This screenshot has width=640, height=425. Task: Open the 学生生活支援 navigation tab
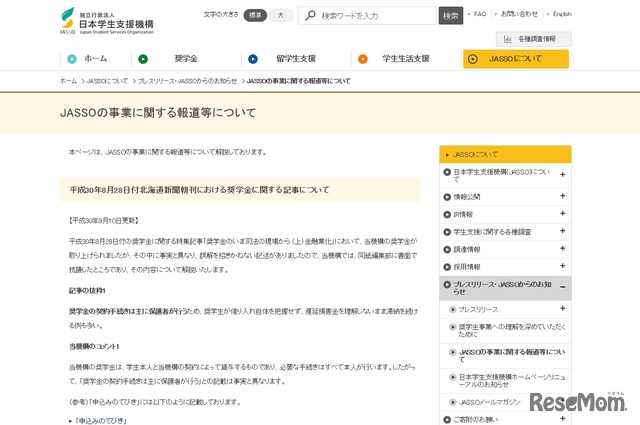click(406, 58)
